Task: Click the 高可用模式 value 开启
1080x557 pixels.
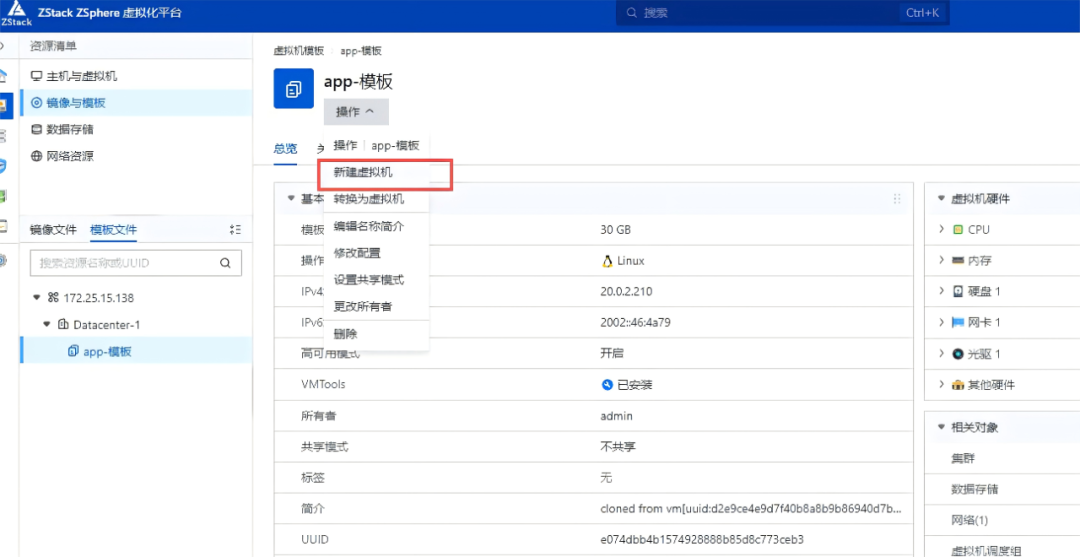Action: click(x=612, y=354)
